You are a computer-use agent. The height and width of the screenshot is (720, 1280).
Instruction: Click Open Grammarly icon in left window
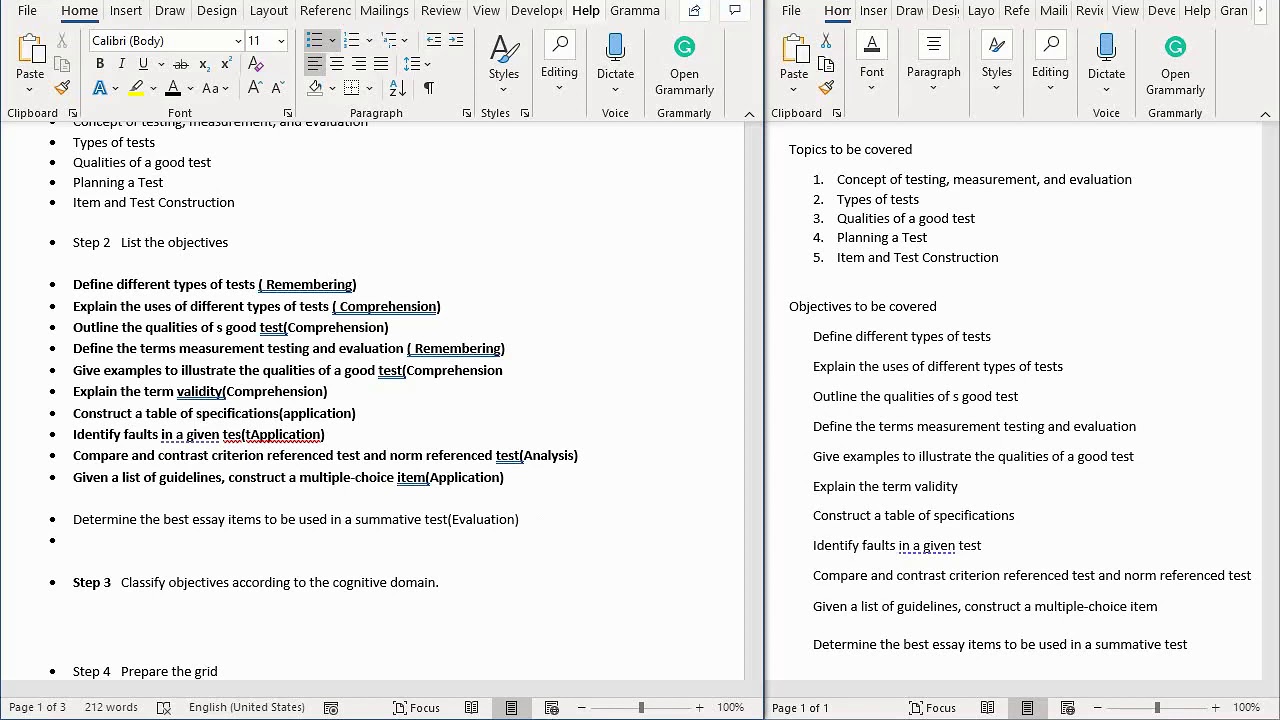tap(684, 66)
